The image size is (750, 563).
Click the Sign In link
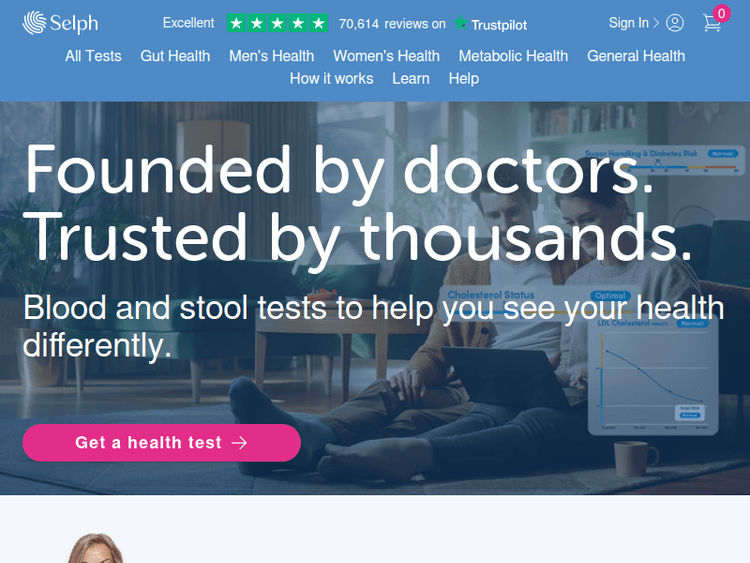click(x=629, y=22)
